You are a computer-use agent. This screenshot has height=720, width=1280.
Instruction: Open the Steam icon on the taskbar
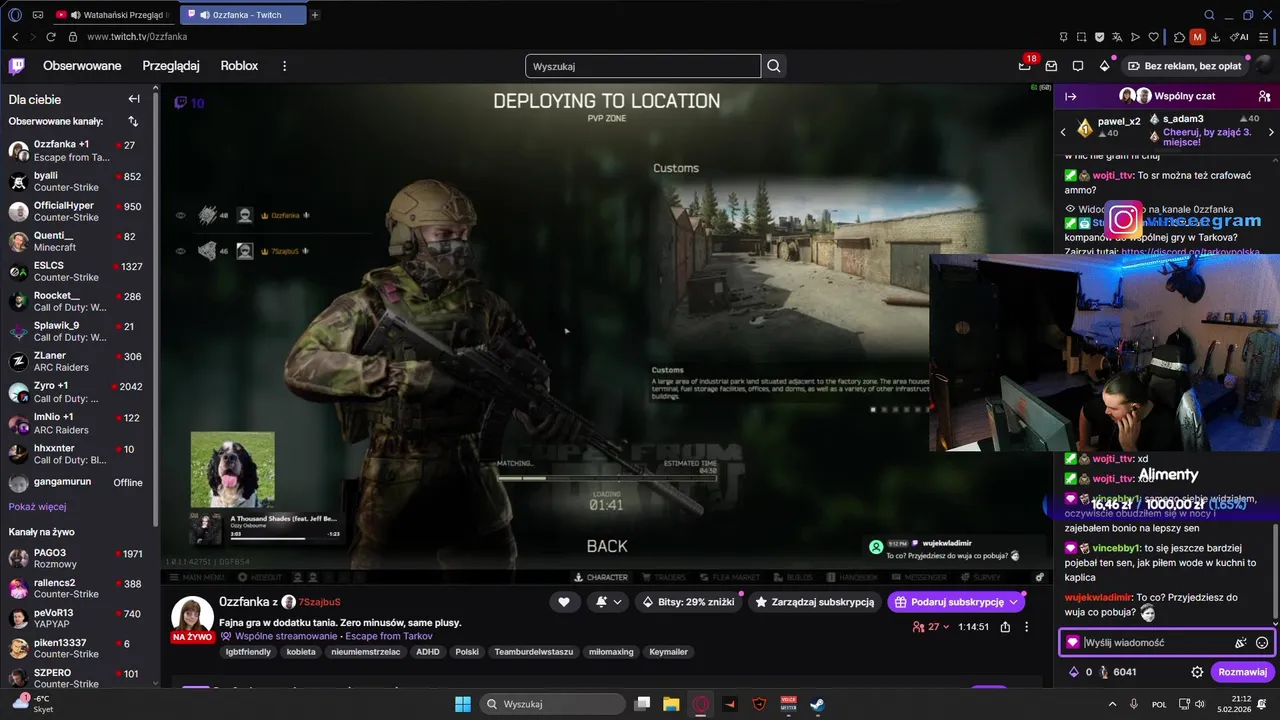pos(817,704)
